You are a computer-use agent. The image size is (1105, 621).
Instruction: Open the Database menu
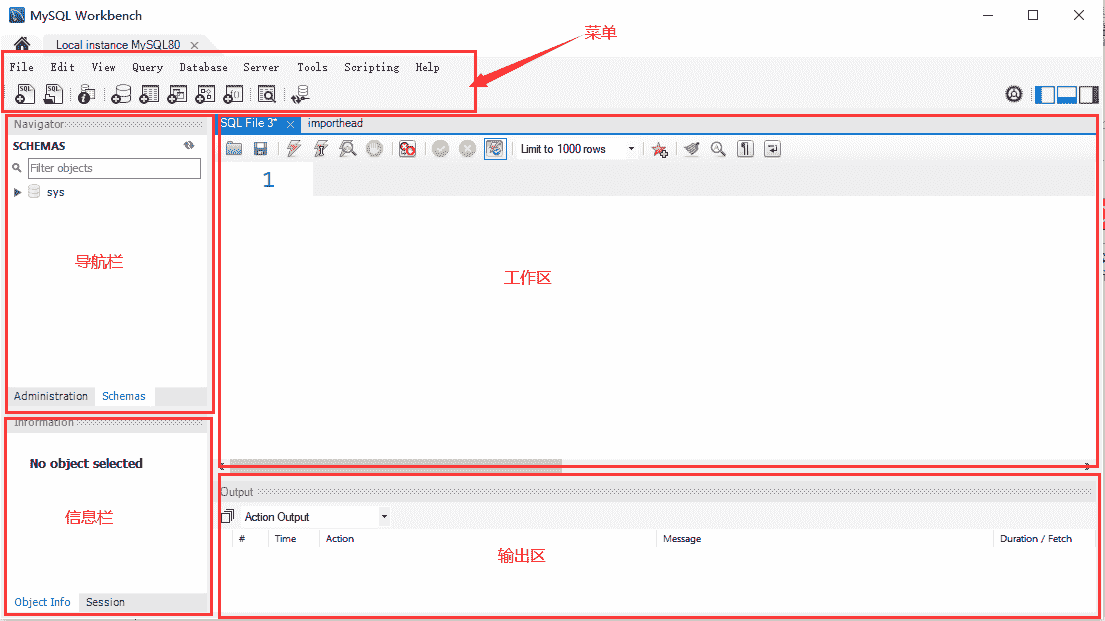point(203,67)
